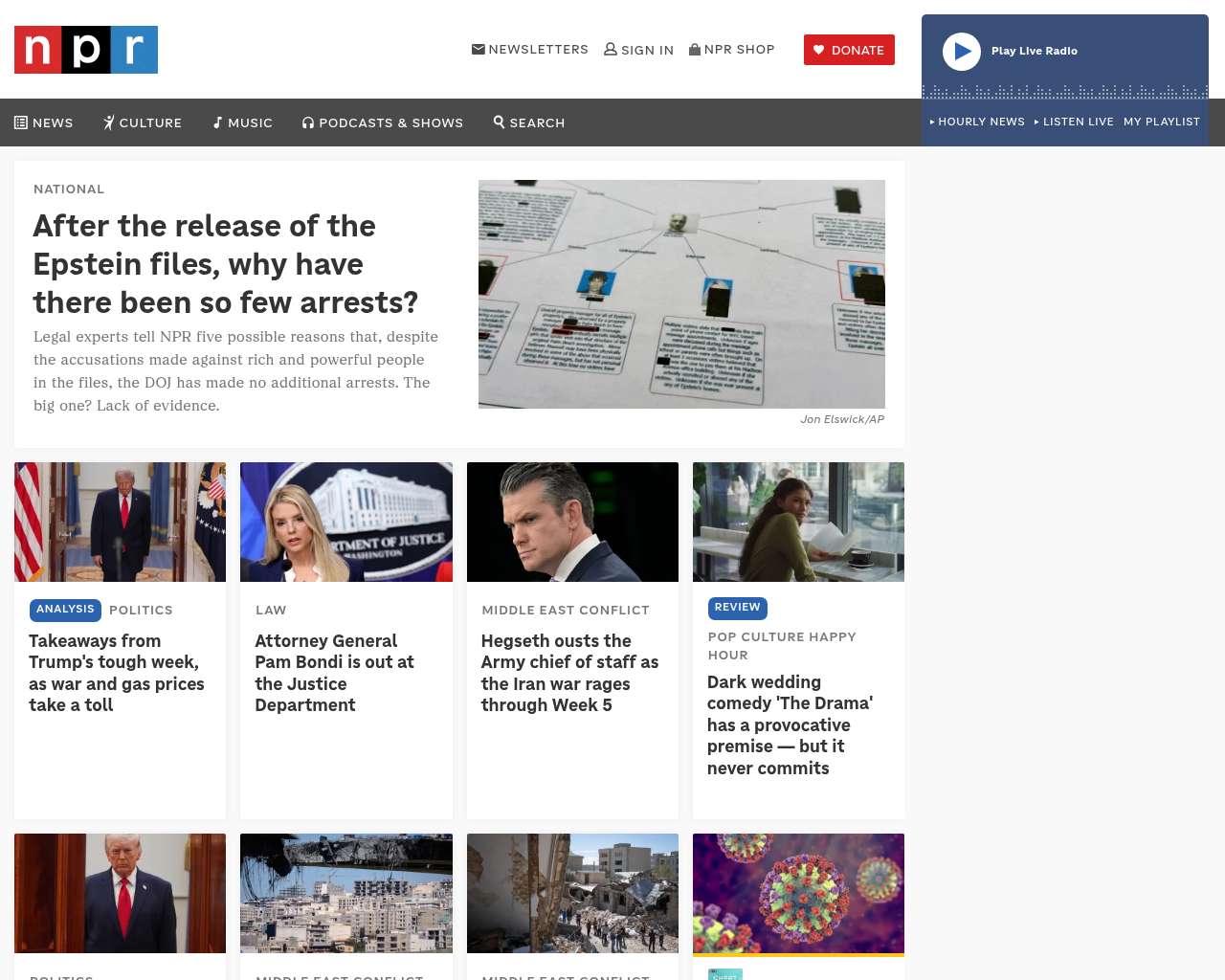Viewport: 1225px width, 980px height.
Task: Click the Analysis tag on the Trump story
Action: click(65, 610)
